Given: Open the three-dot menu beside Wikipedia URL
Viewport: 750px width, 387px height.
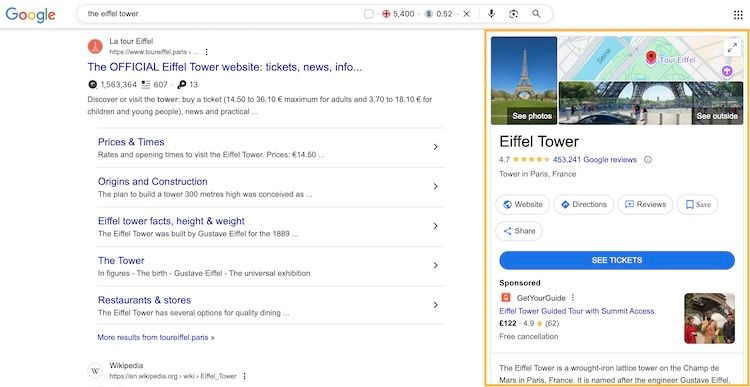Looking at the screenshot, I should (244, 376).
